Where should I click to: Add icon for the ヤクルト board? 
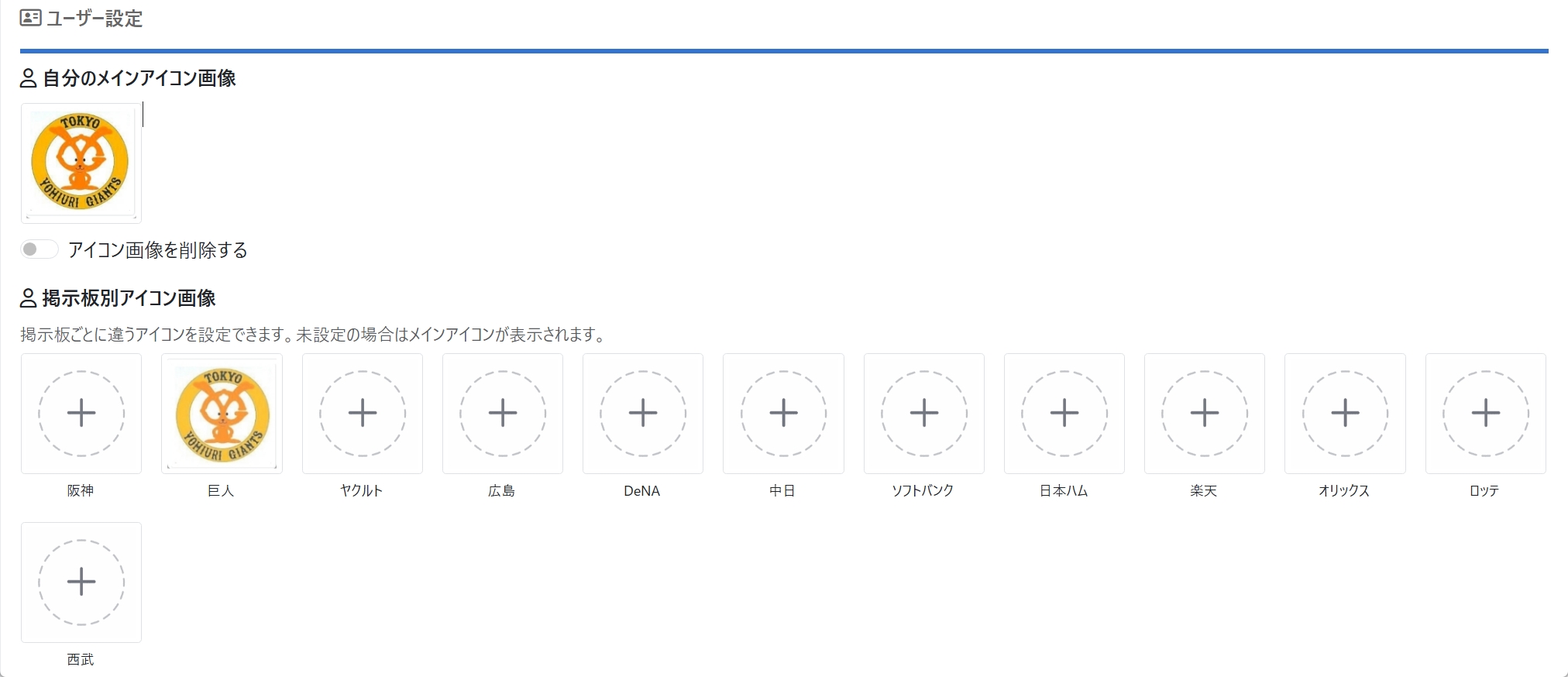point(363,413)
